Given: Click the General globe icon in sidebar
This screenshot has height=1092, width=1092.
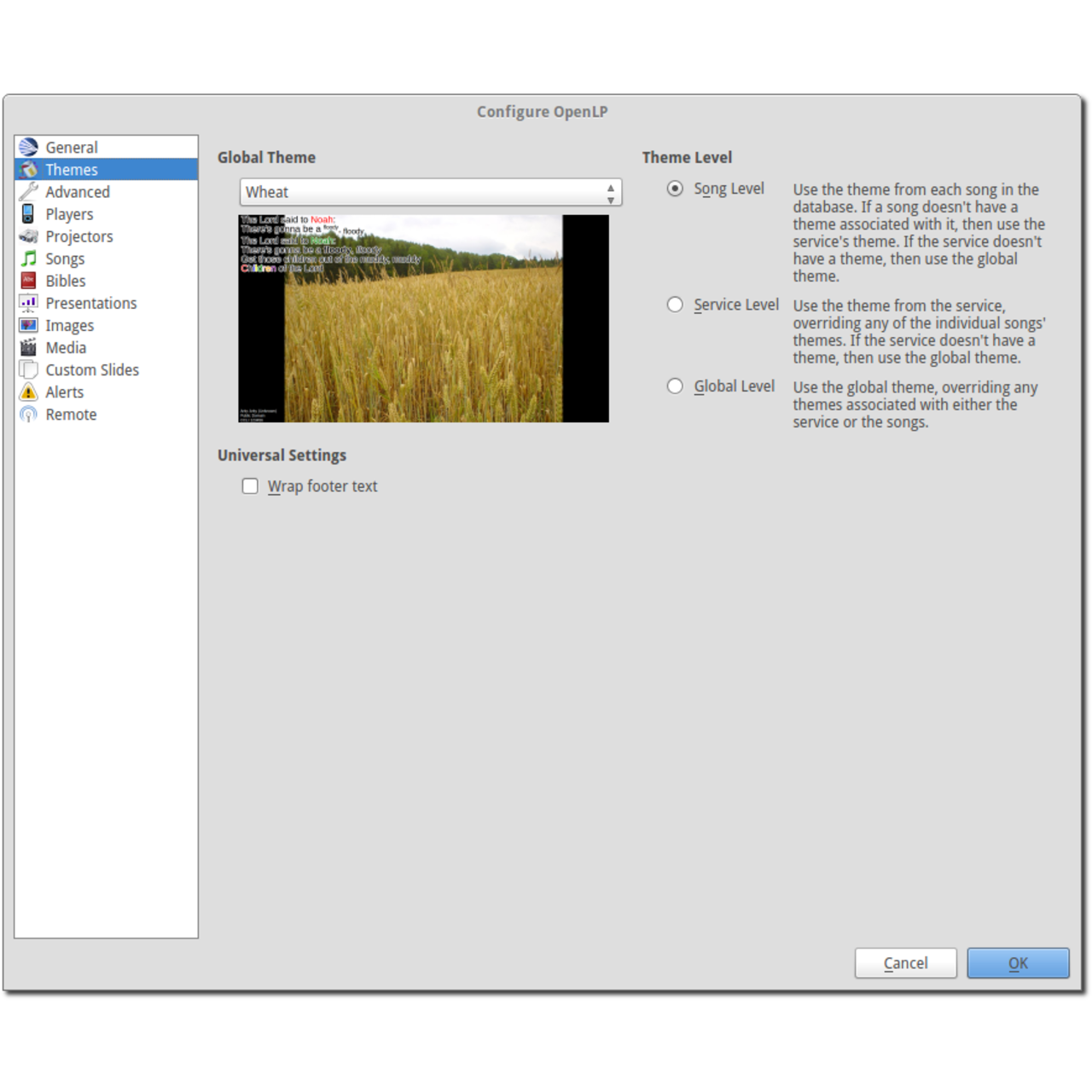Looking at the screenshot, I should (x=29, y=148).
